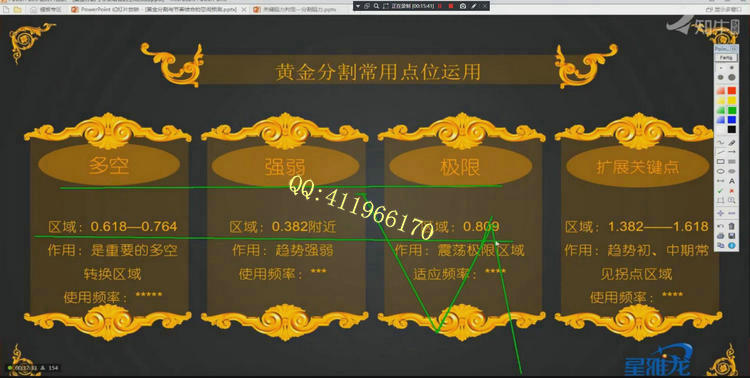Select the arrow line tool
The image size is (750, 378).
(x=732, y=152)
